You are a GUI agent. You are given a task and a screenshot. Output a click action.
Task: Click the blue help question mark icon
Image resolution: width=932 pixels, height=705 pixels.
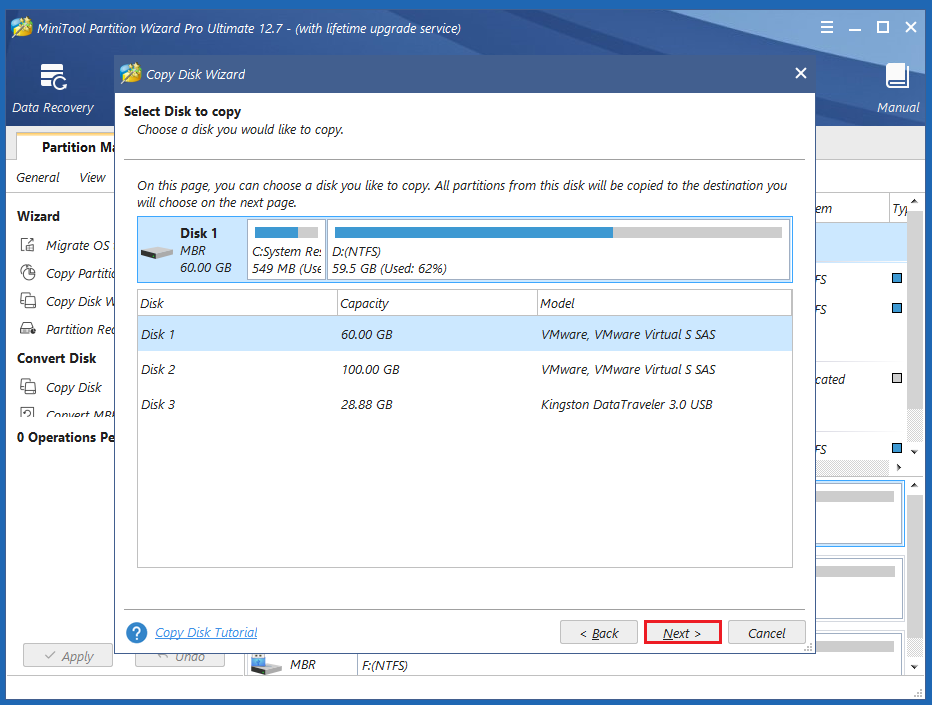point(137,632)
